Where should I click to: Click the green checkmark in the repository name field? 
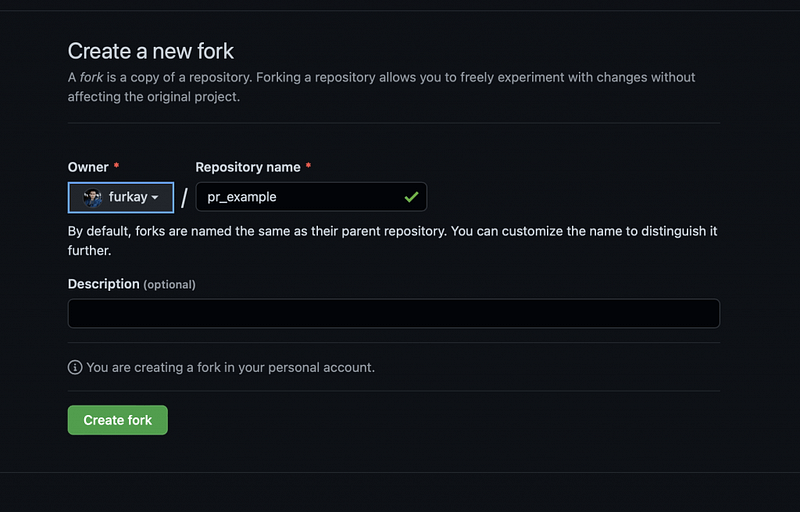click(411, 197)
